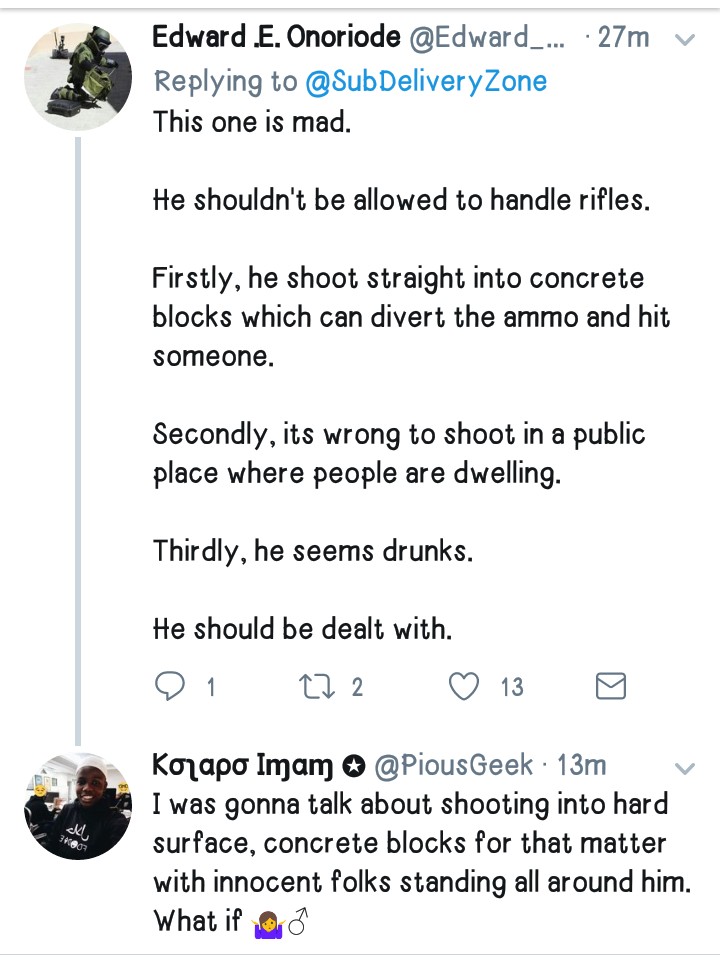Click the Kolapo Imam display name
Image resolution: width=720 pixels, height=979 pixels.
tap(243, 766)
